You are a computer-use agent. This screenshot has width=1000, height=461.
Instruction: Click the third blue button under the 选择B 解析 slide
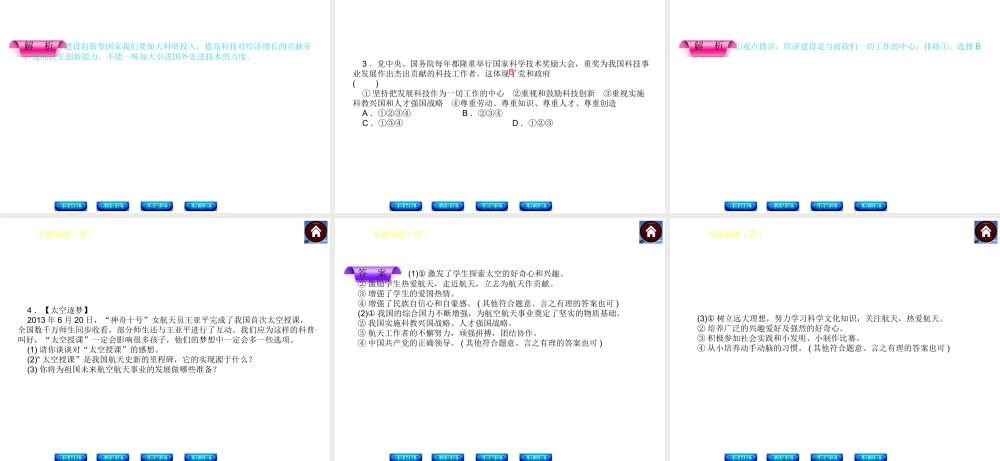tap(827, 206)
